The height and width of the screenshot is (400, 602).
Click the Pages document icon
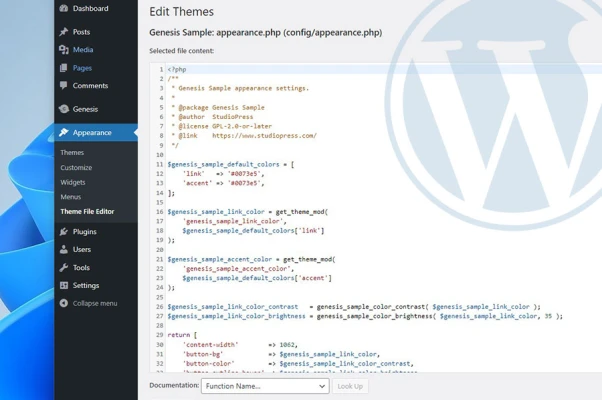coord(64,68)
